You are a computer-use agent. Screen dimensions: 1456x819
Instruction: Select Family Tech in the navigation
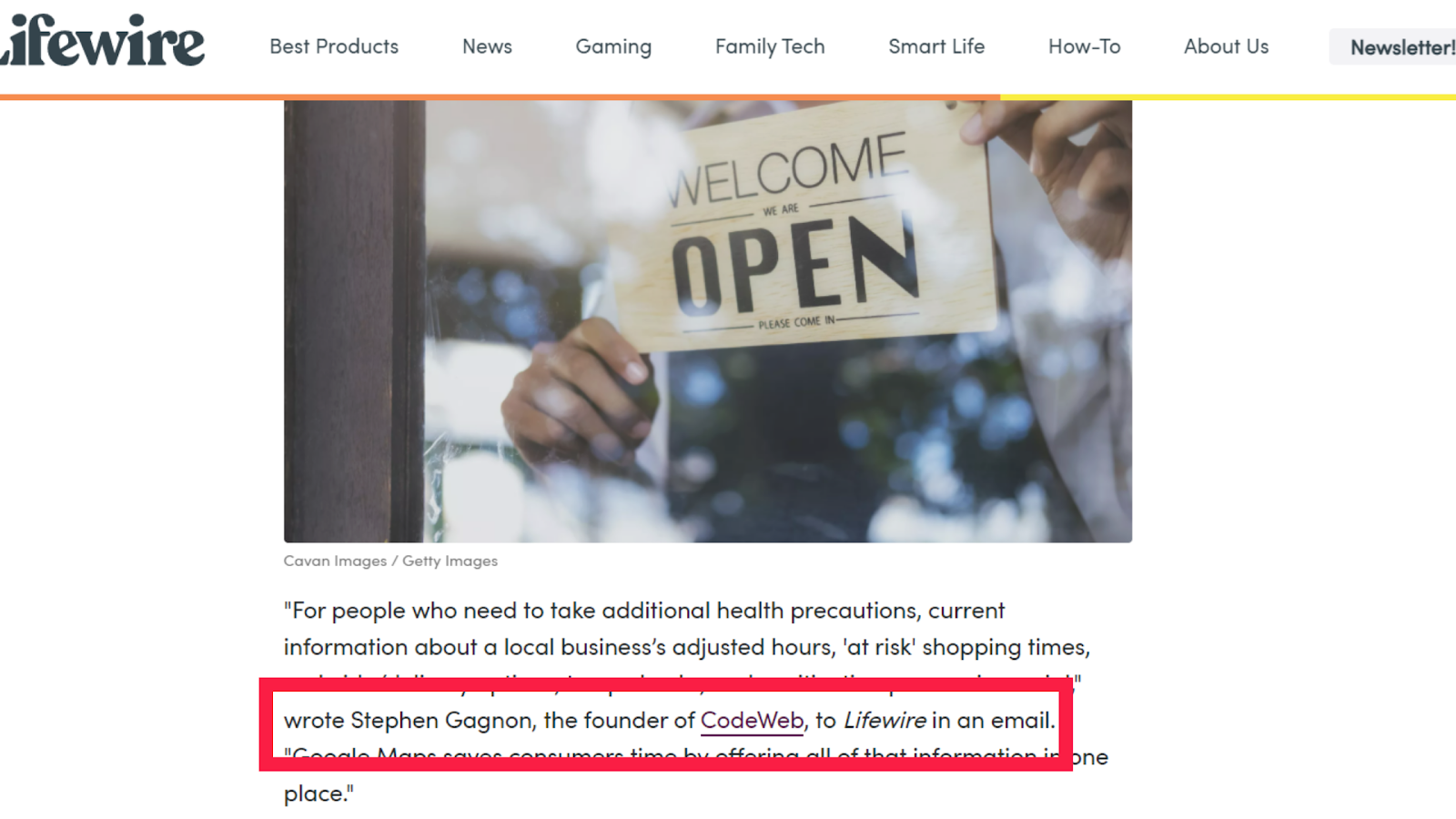770,46
